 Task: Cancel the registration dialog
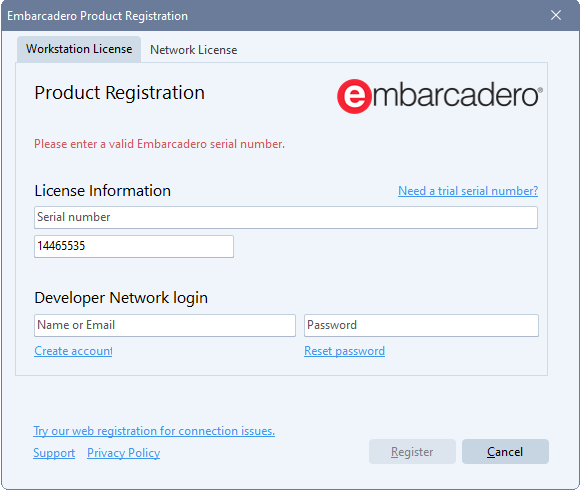tap(505, 451)
